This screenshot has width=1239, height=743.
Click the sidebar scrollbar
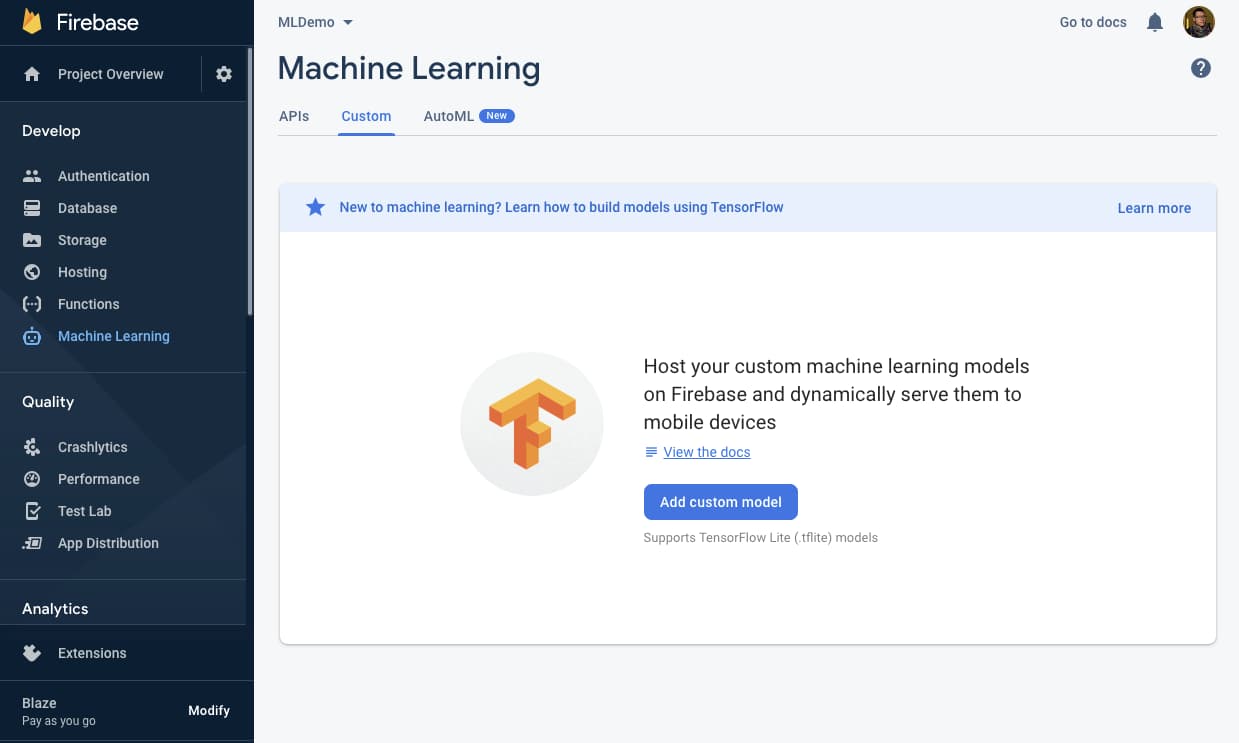pos(250,180)
